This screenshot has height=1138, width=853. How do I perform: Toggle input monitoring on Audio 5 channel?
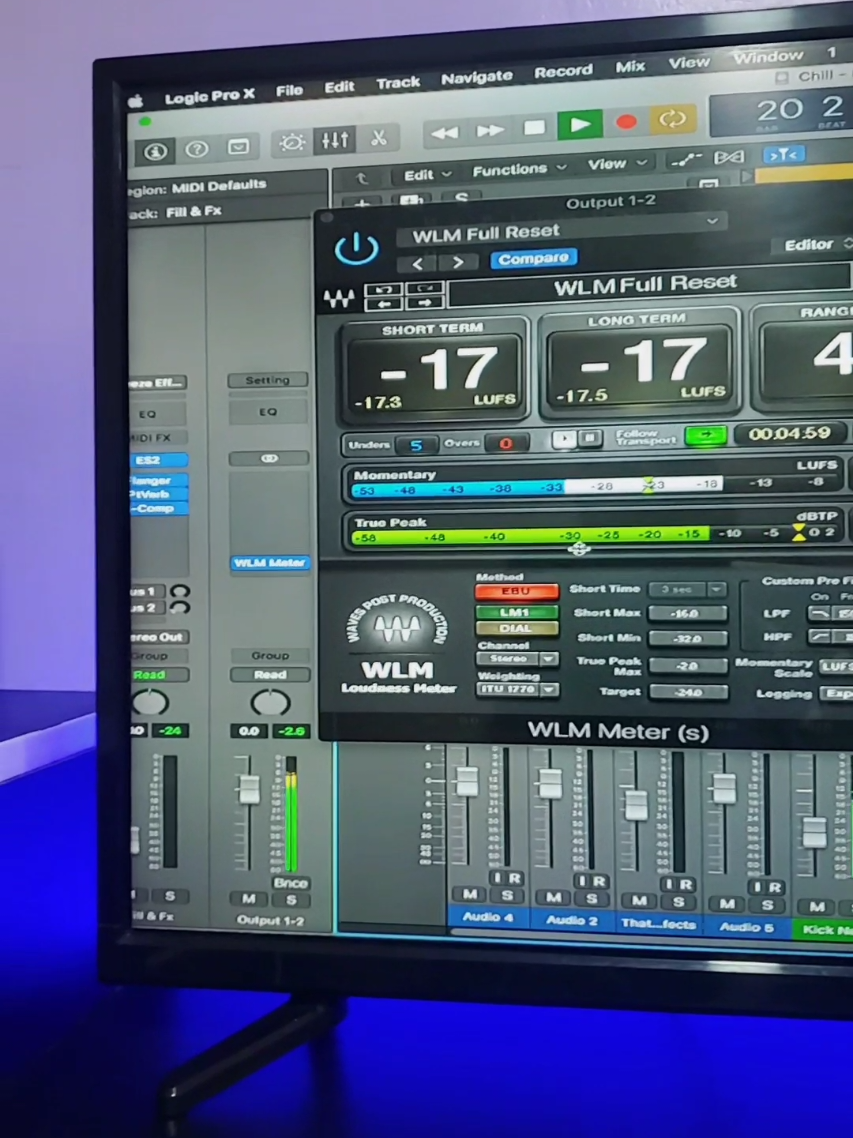coord(757,887)
